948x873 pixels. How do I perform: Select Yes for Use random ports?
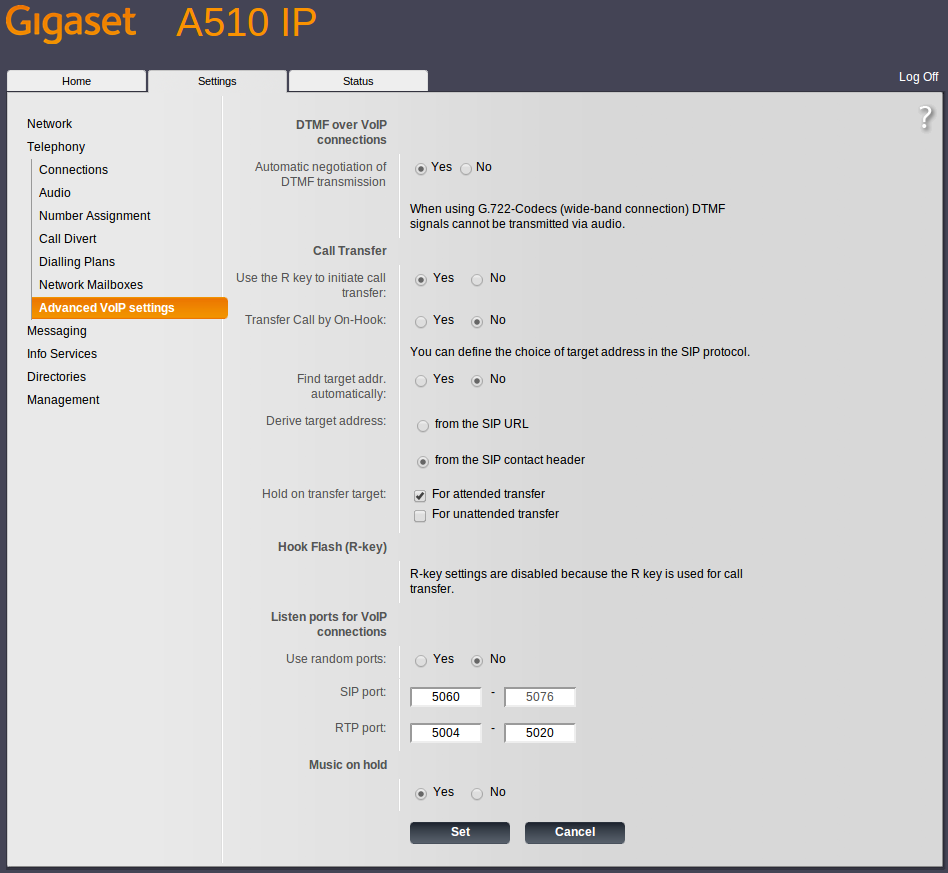(421, 661)
